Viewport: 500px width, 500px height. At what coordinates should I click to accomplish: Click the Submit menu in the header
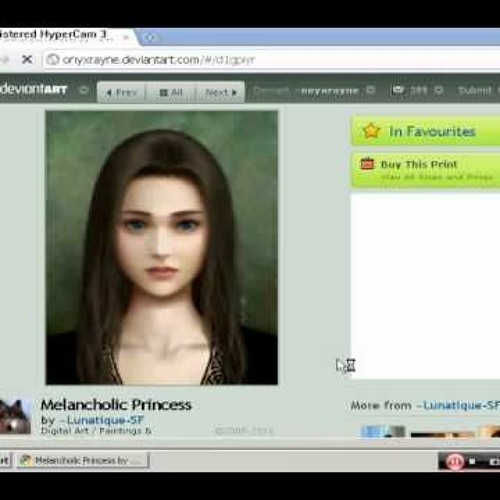click(x=475, y=90)
